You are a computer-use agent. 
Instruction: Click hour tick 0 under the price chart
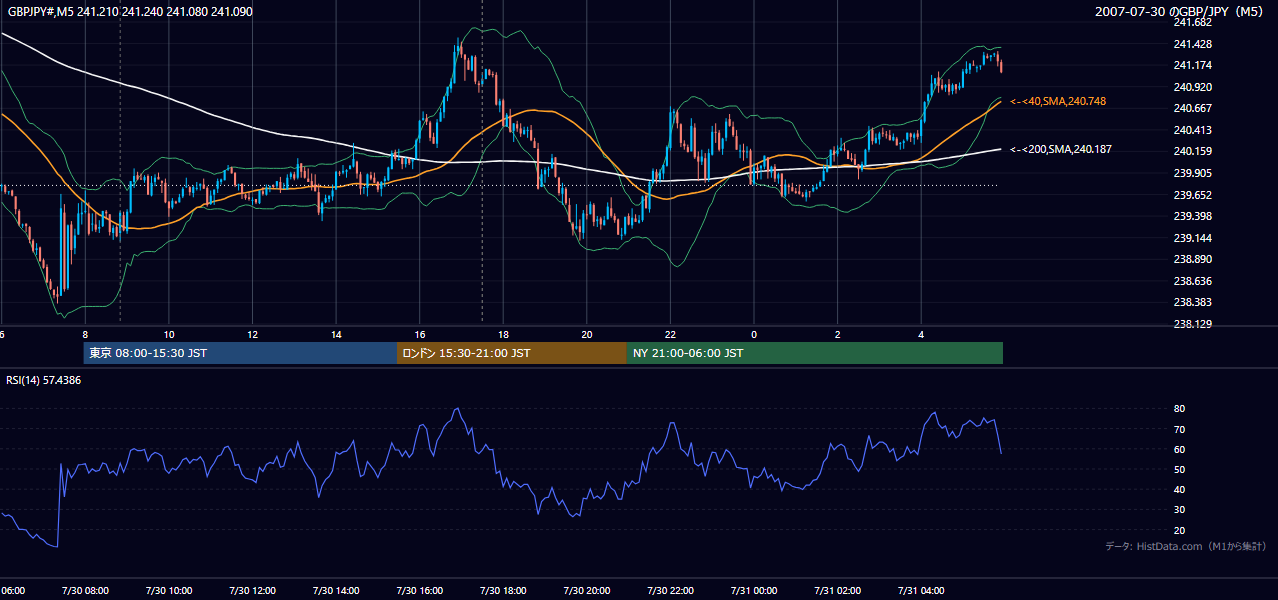[754, 335]
